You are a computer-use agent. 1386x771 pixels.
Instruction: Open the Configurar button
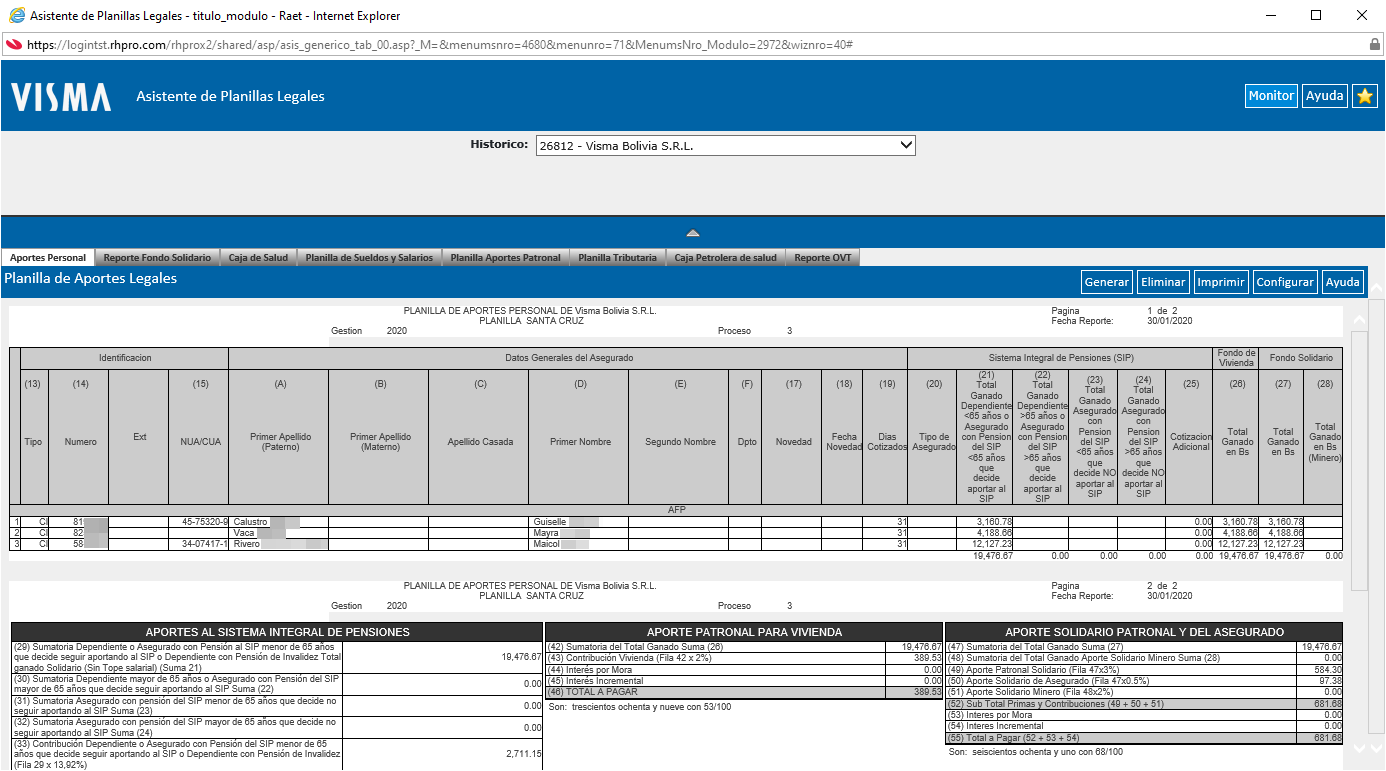pyautogui.click(x=1285, y=282)
